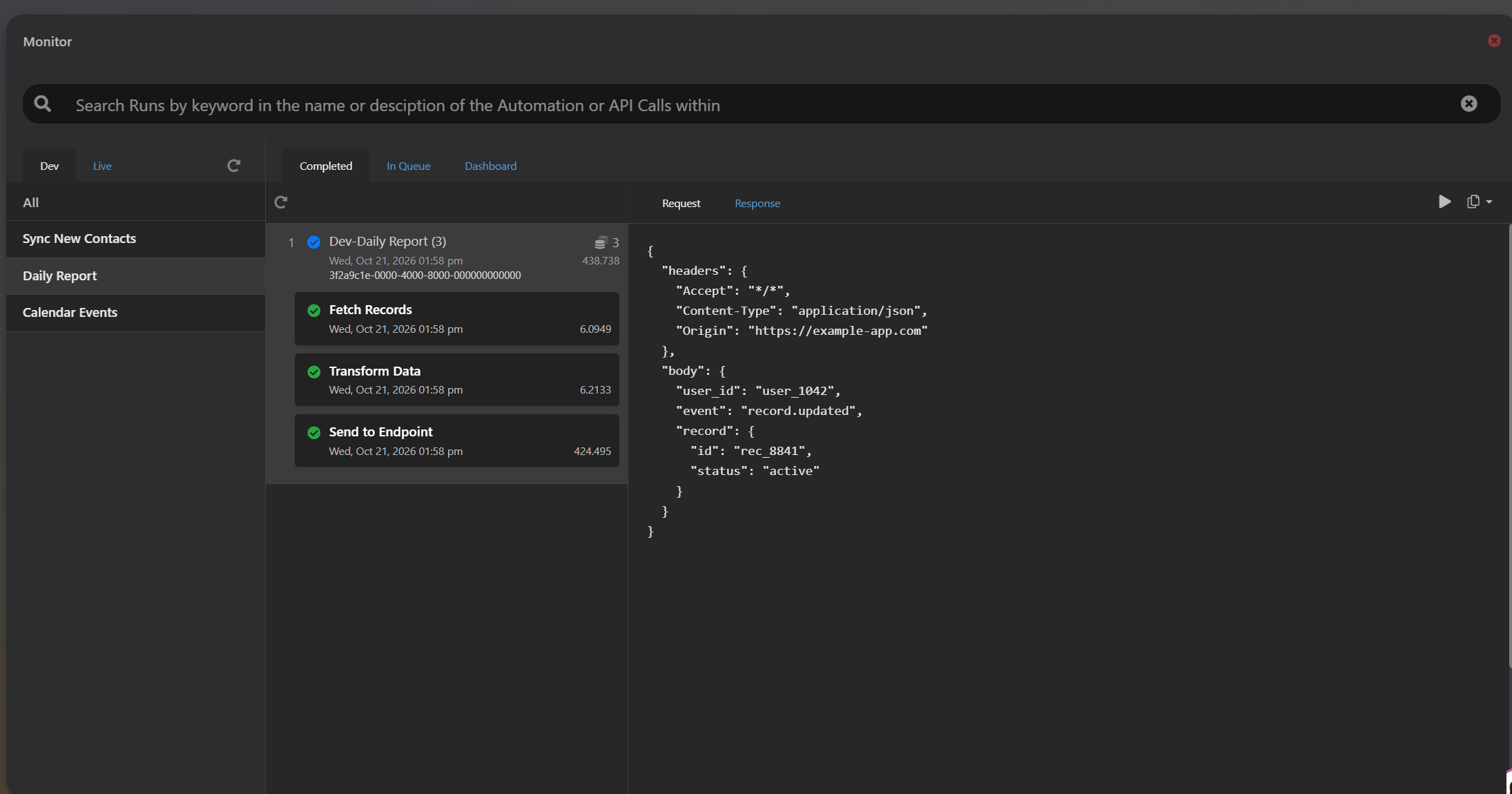This screenshot has height=794, width=1512.
Task: Open the dropdown arrow next to copy icon
Action: (x=1489, y=202)
